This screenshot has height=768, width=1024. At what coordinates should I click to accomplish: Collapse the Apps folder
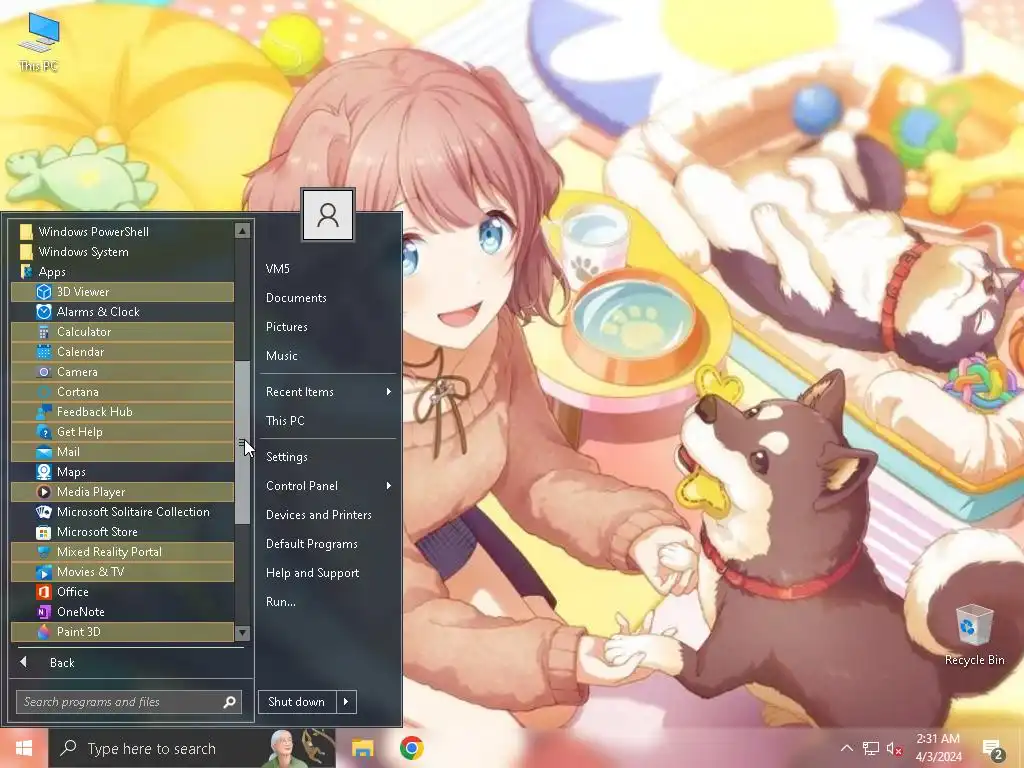click(123, 272)
